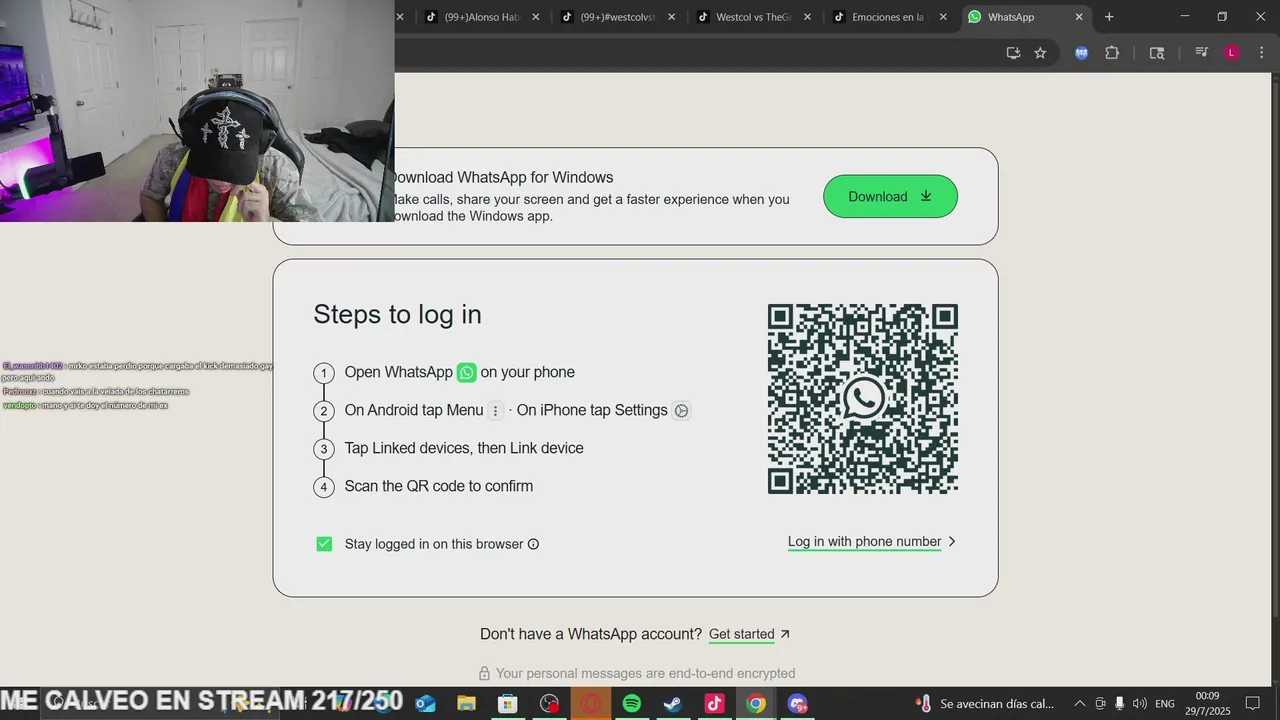The height and width of the screenshot is (720, 1280).
Task: Click 'Log in with phone number' link
Action: [x=864, y=542]
